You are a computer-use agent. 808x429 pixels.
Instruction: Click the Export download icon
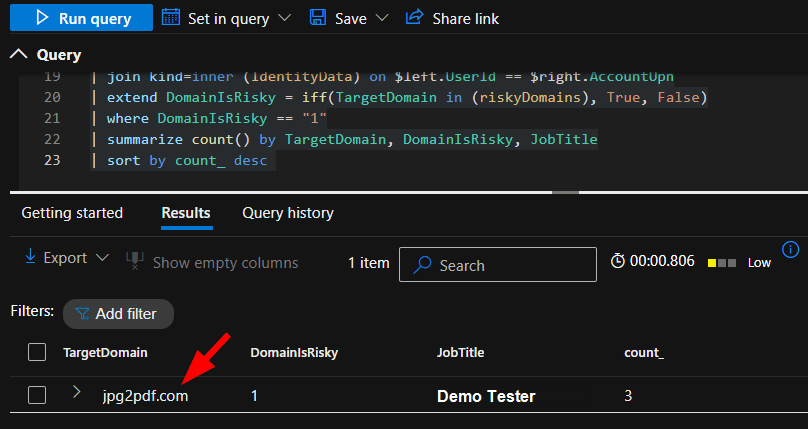[x=30, y=258]
